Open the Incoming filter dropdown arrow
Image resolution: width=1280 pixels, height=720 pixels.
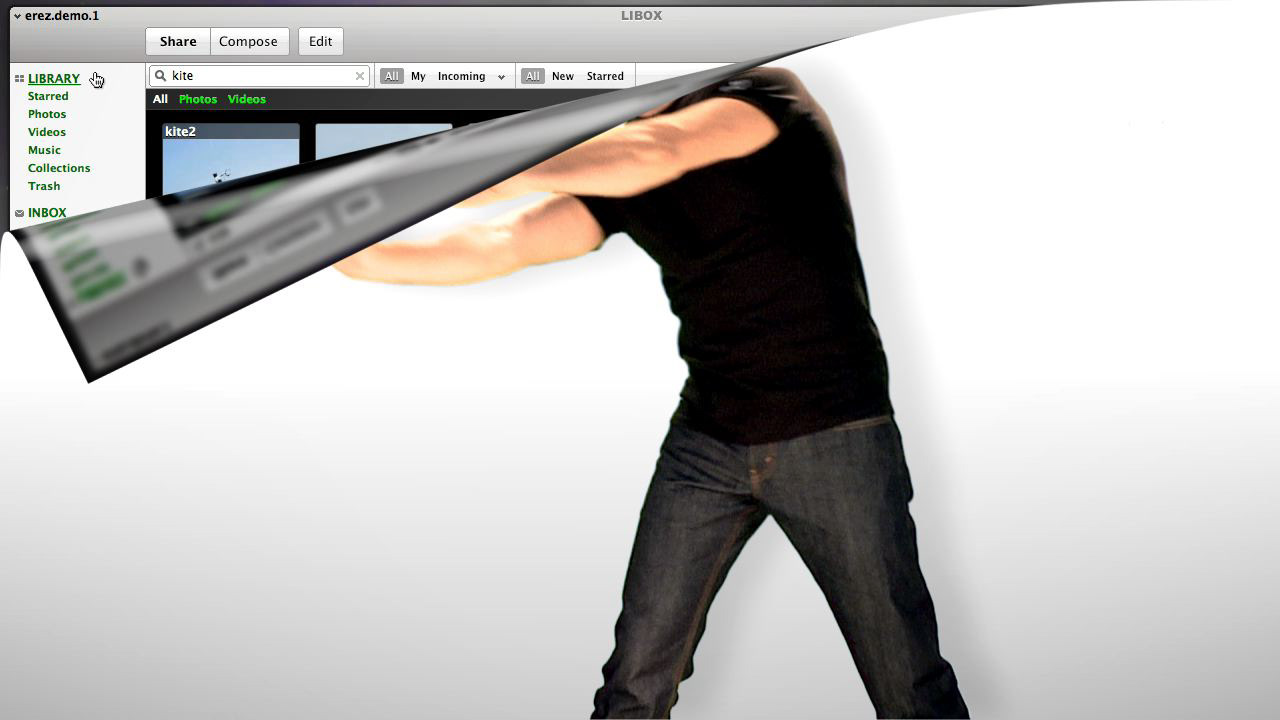(x=501, y=77)
